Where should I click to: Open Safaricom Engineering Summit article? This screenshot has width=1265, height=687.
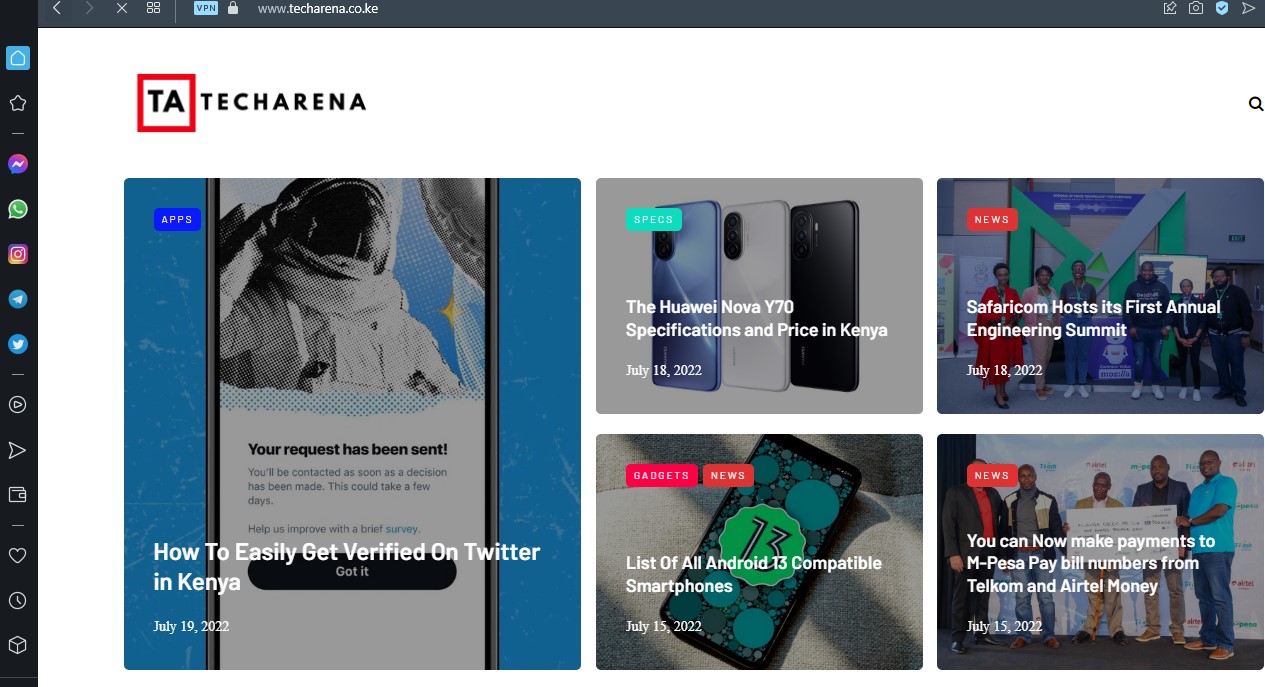[1094, 318]
